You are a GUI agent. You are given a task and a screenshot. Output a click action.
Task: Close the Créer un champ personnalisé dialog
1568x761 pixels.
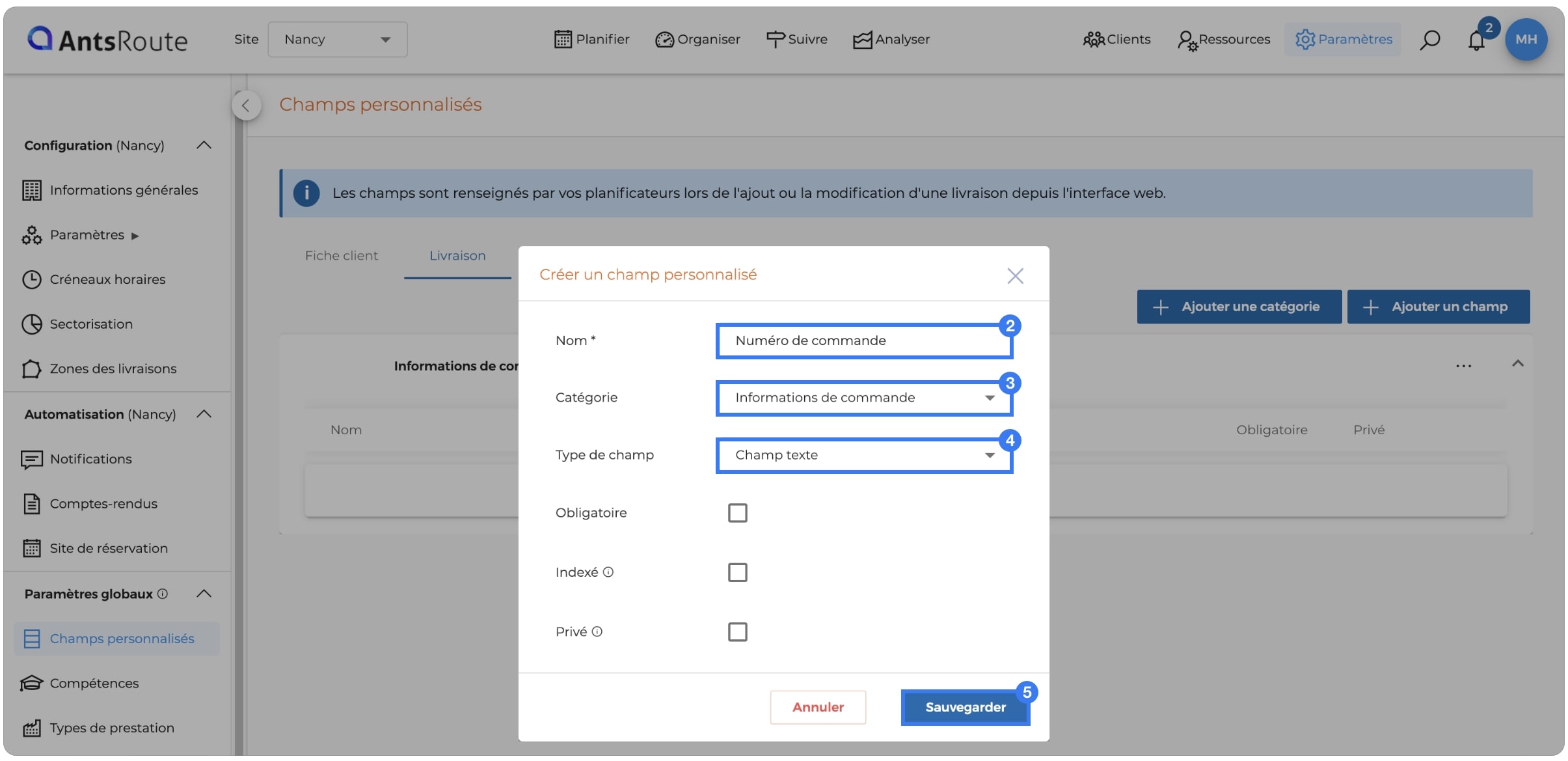point(1015,276)
